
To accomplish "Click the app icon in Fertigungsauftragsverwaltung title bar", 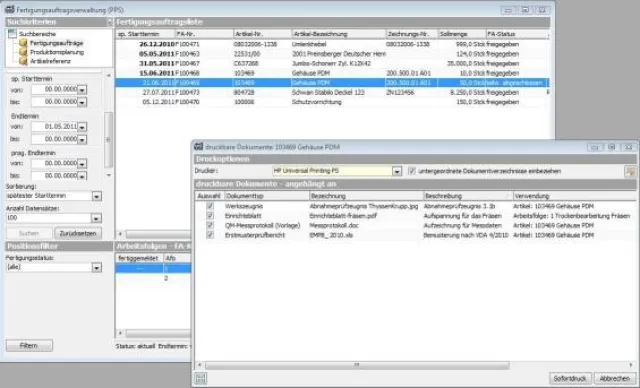I will [x=9, y=9].
